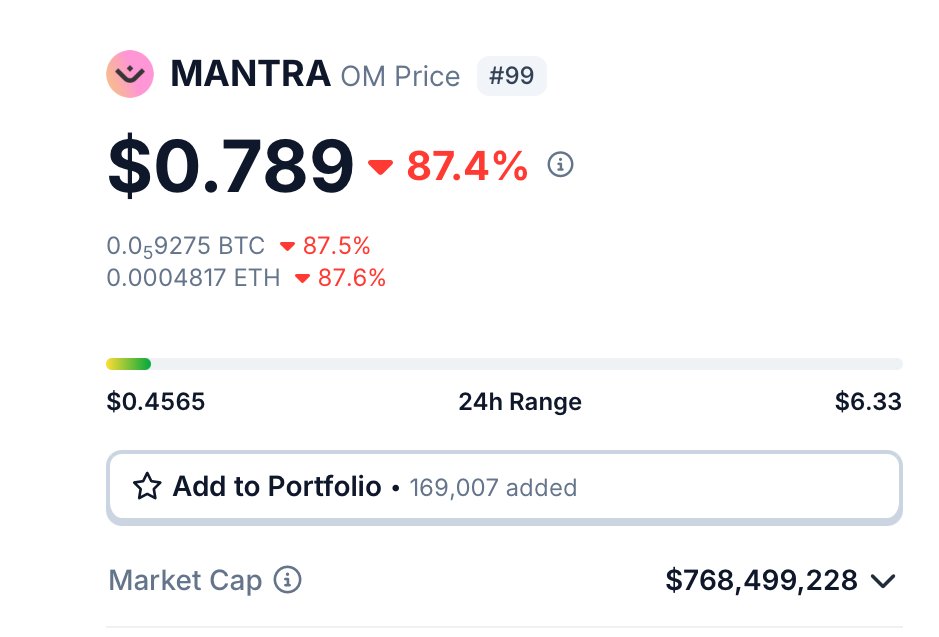Click the star icon in Add to Portfolio
The width and height of the screenshot is (939, 637).
pyautogui.click(x=147, y=486)
